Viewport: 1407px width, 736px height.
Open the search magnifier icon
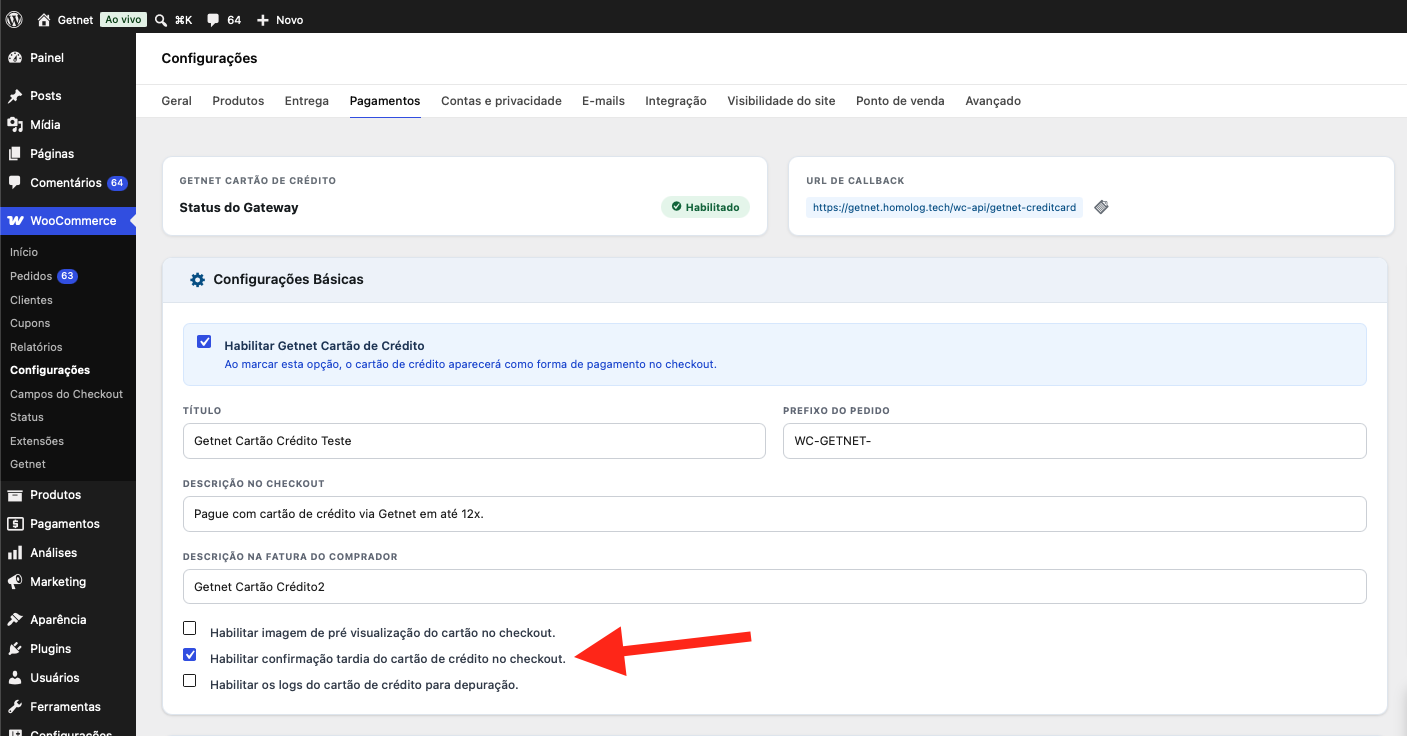(162, 20)
